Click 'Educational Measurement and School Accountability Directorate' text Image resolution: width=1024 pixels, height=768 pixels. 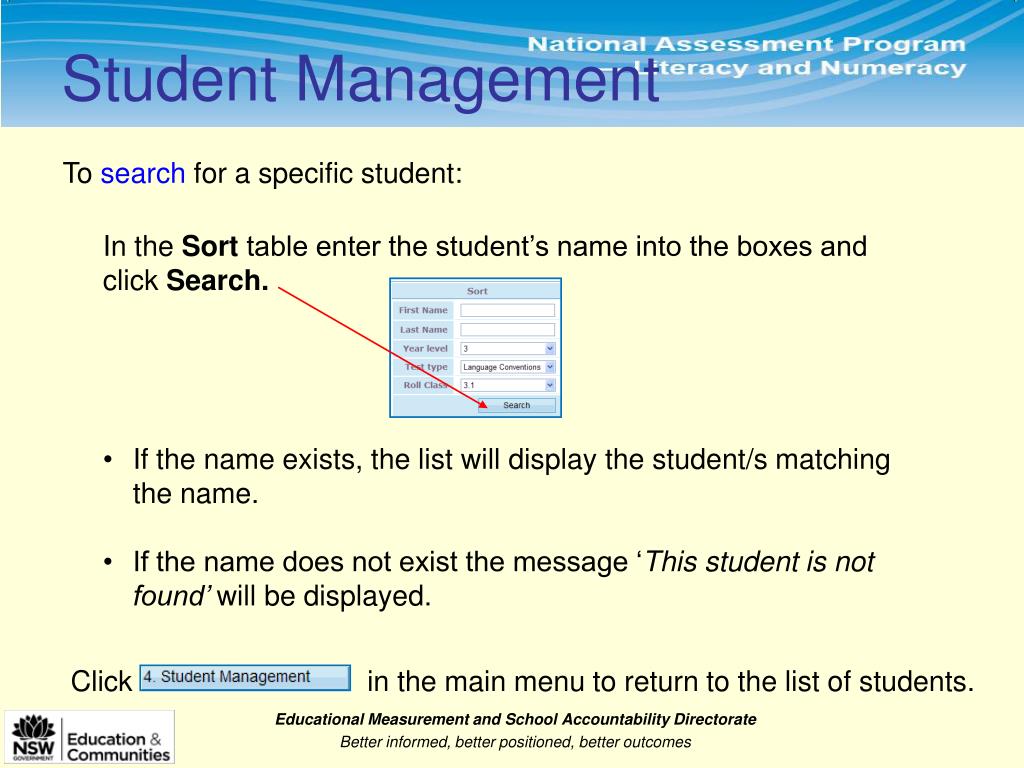coord(516,720)
